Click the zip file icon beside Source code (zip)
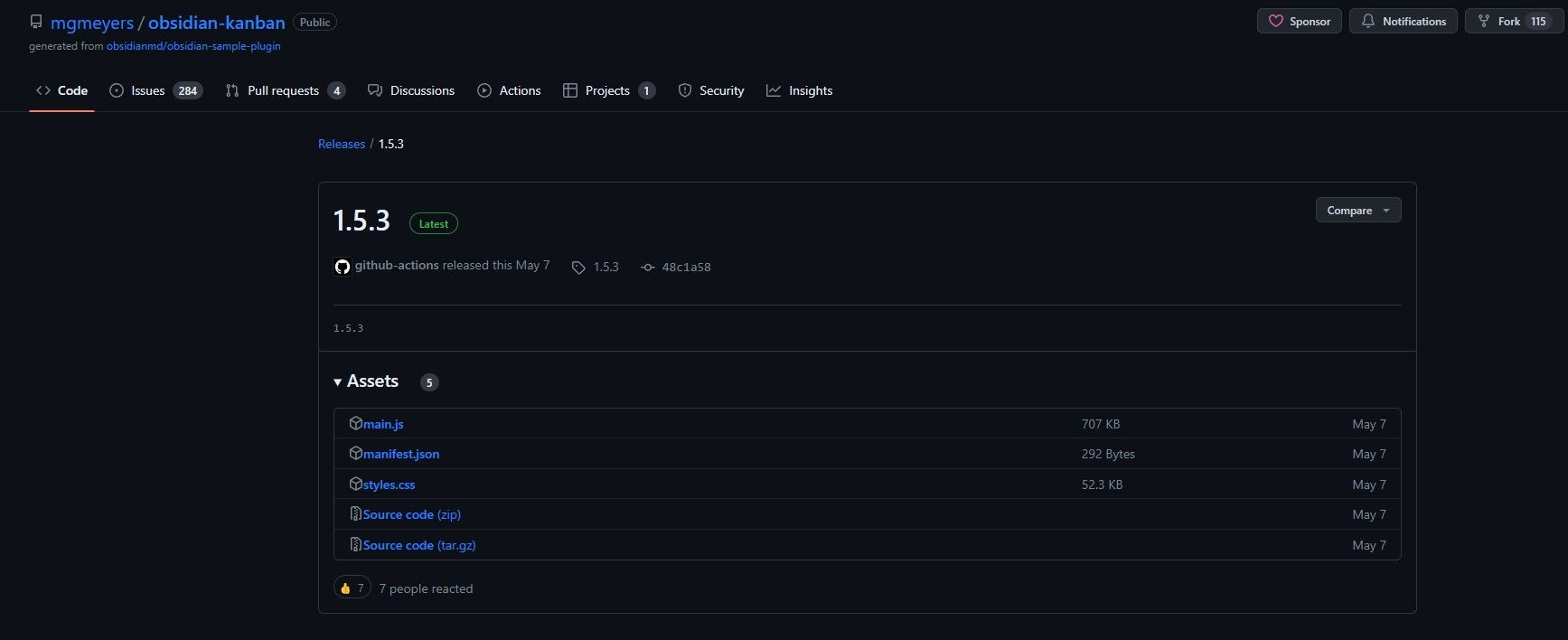1568x640 pixels. (356, 513)
